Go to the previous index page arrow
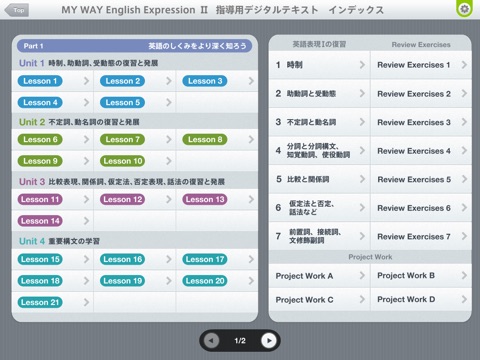Viewport: 480px width, 360px height. pos(211,341)
